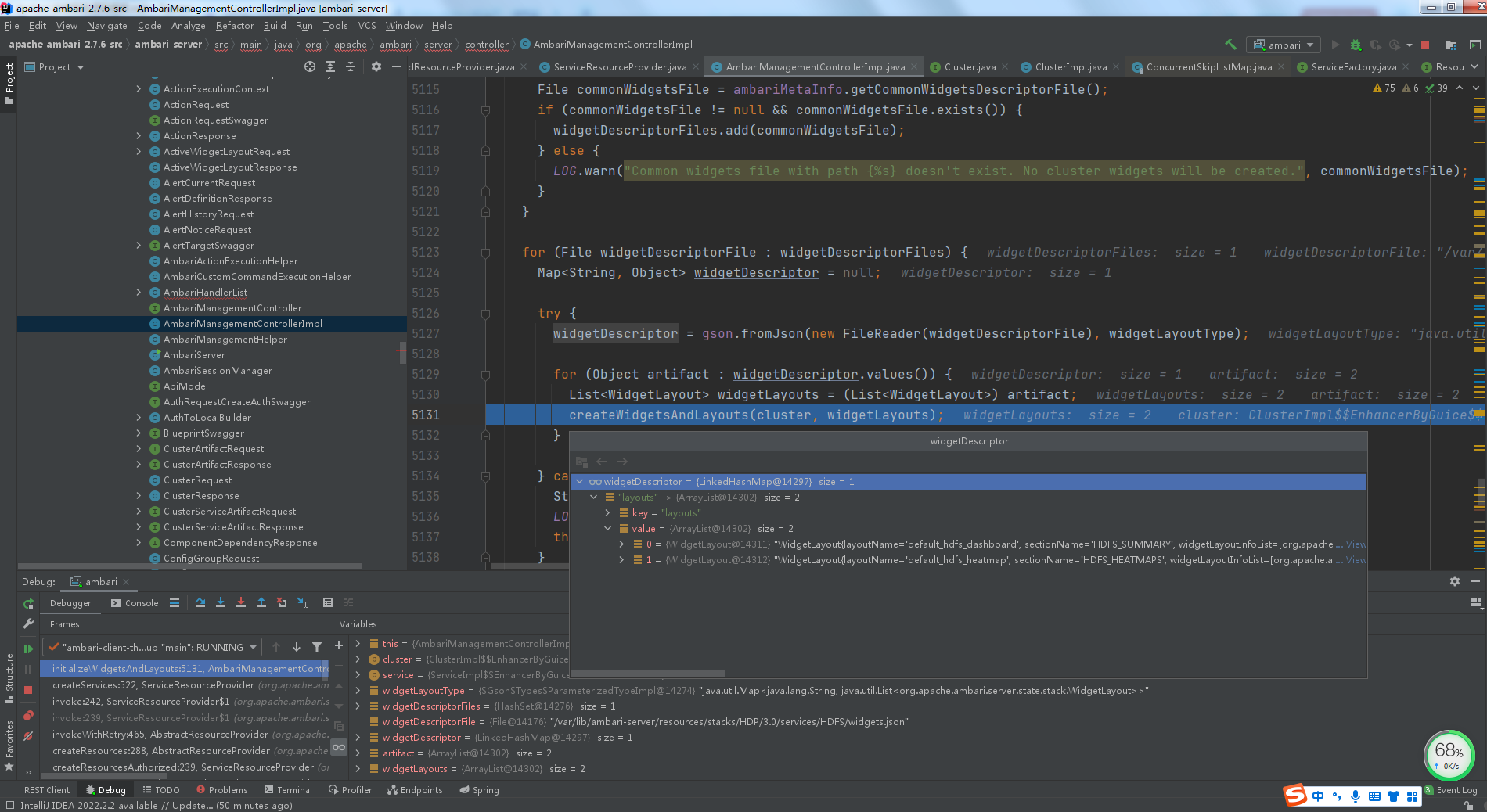Hide the Project tool window
1487x812 pixels.
pyautogui.click(x=397, y=66)
